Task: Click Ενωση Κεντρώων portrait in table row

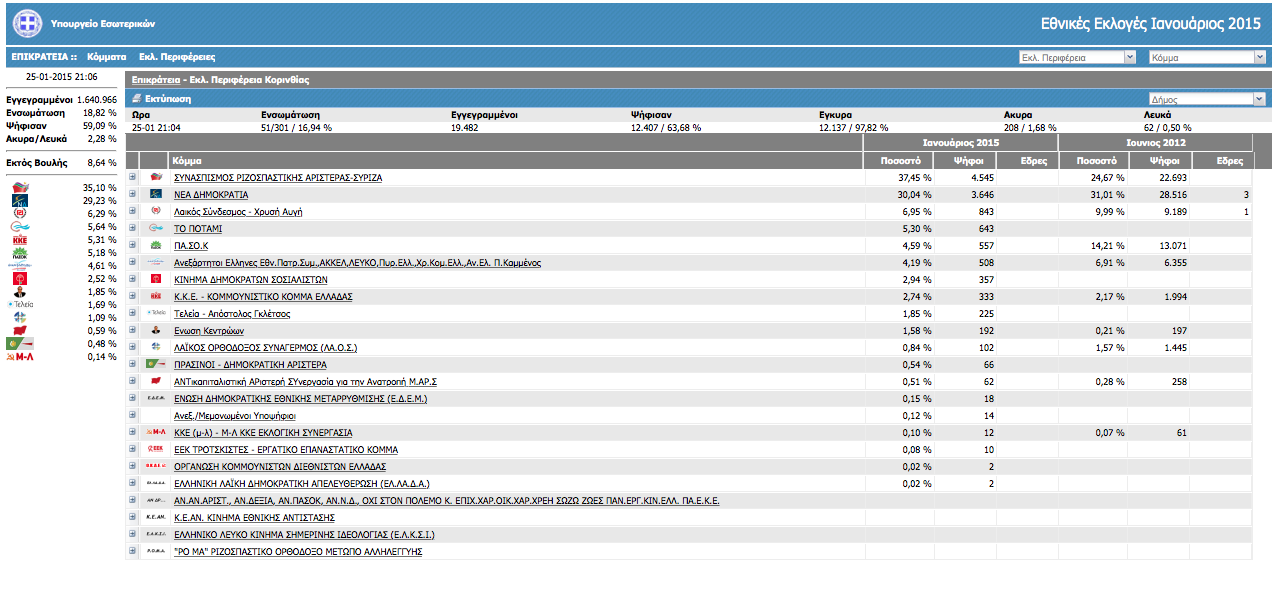Action: tap(155, 331)
